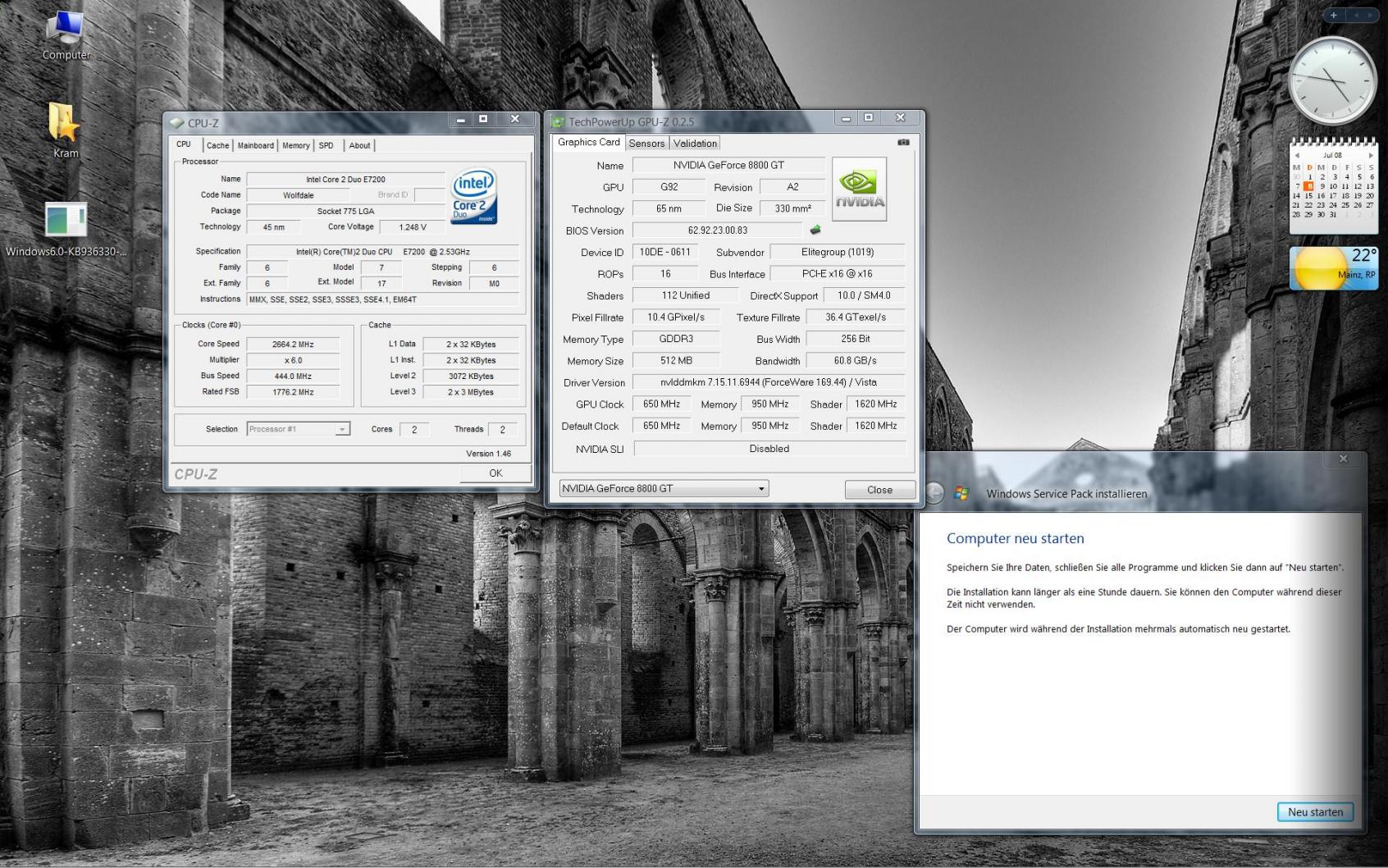This screenshot has width=1388, height=868.
Task: Click the Code Name value Wolfdale
Action: (299, 195)
